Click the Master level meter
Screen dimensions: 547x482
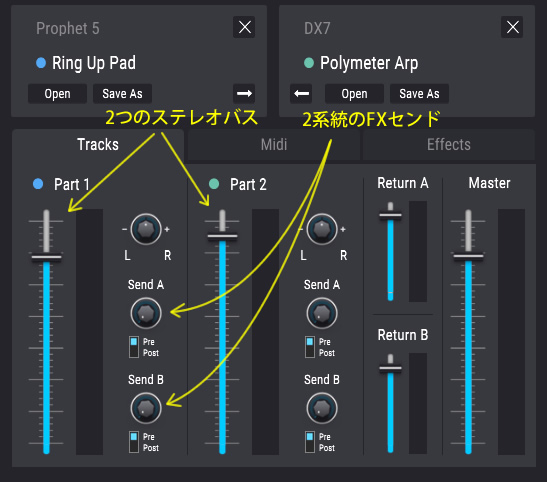511,332
